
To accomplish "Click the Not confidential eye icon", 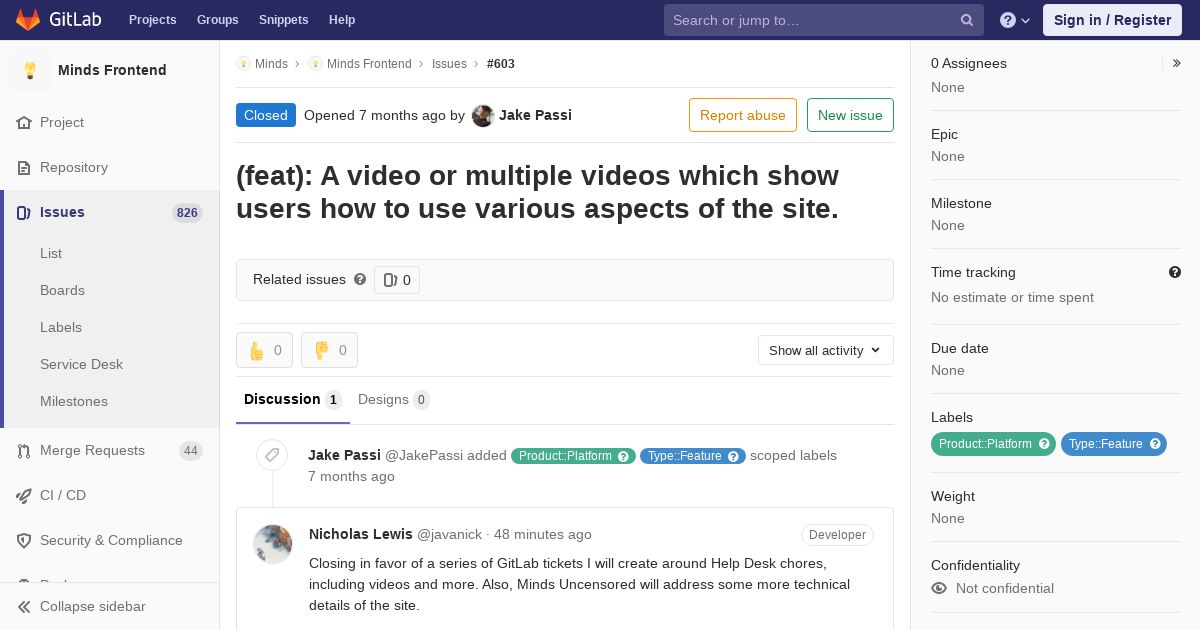I will point(939,588).
